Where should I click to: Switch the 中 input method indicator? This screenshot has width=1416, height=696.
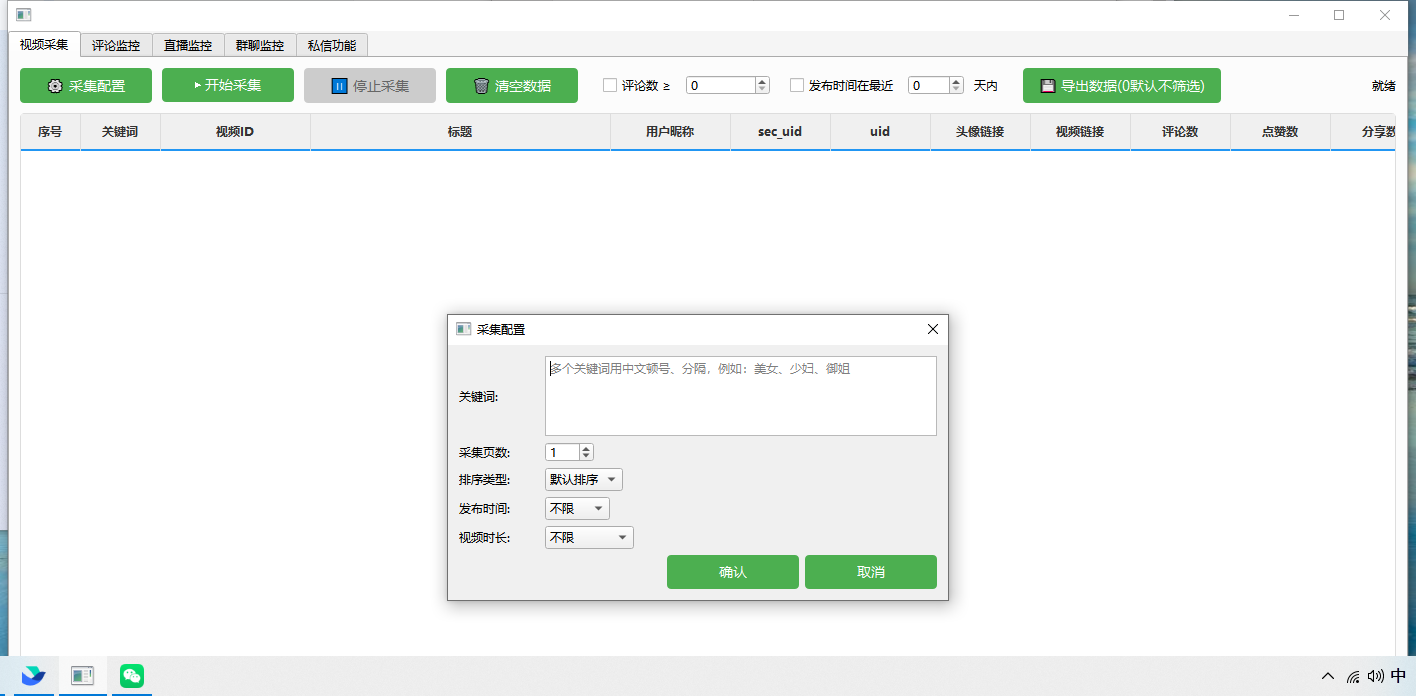(x=1398, y=676)
